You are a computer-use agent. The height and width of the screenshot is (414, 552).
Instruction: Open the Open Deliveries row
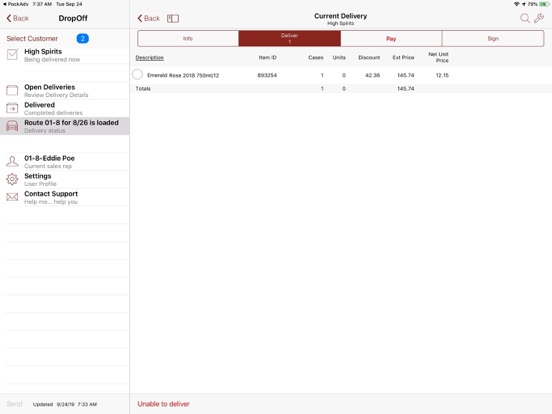[x=65, y=90]
